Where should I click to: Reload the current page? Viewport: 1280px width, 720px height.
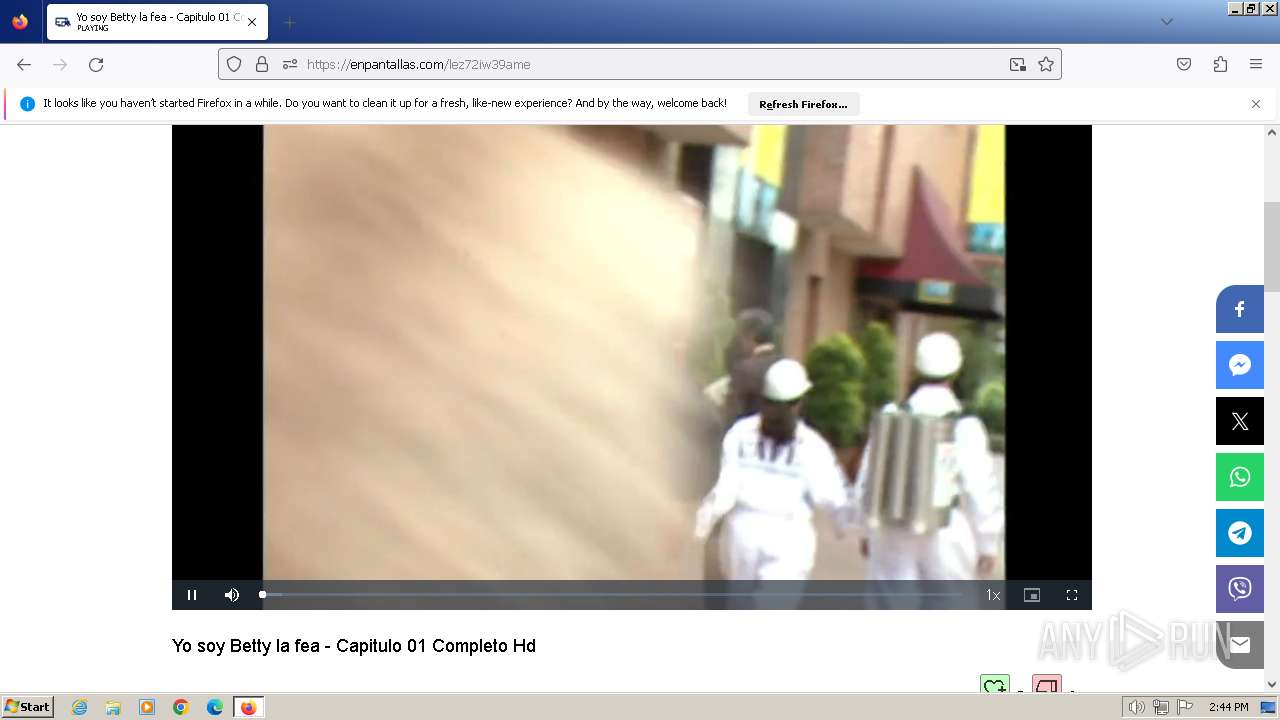click(x=96, y=64)
